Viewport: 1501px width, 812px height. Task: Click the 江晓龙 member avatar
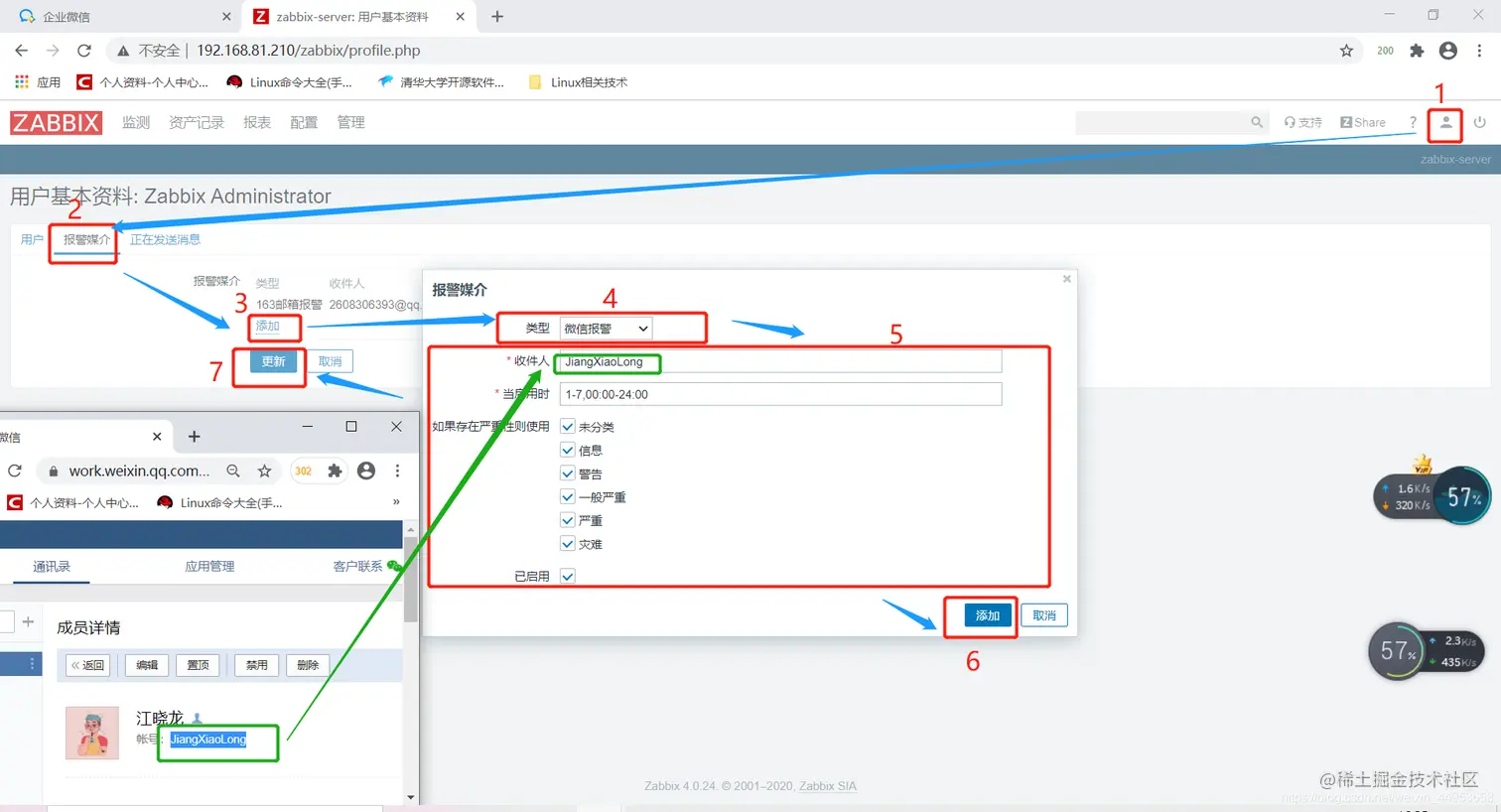click(92, 733)
